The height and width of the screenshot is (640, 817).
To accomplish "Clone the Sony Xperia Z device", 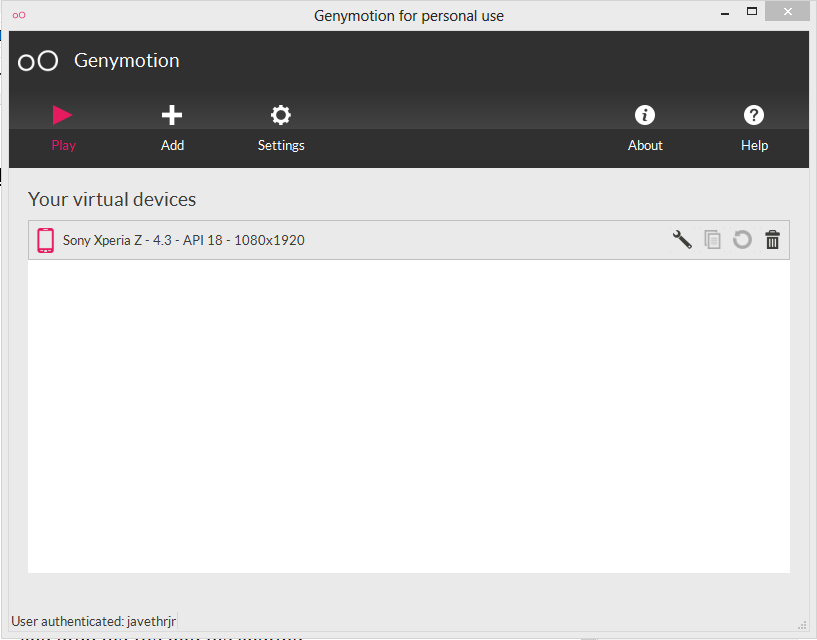I will click(x=712, y=240).
